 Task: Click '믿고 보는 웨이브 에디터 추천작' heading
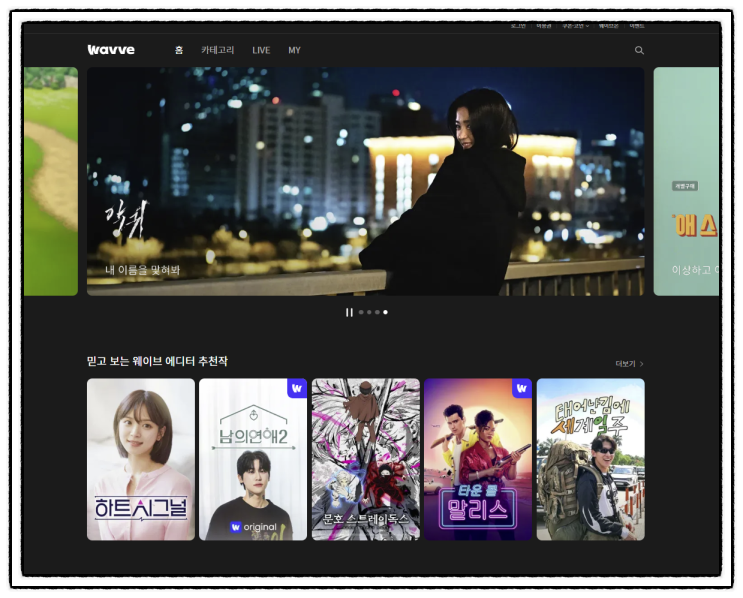157,361
